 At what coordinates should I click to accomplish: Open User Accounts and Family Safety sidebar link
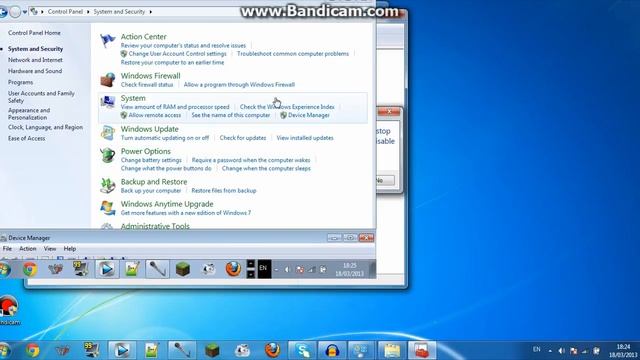pyautogui.click(x=41, y=97)
